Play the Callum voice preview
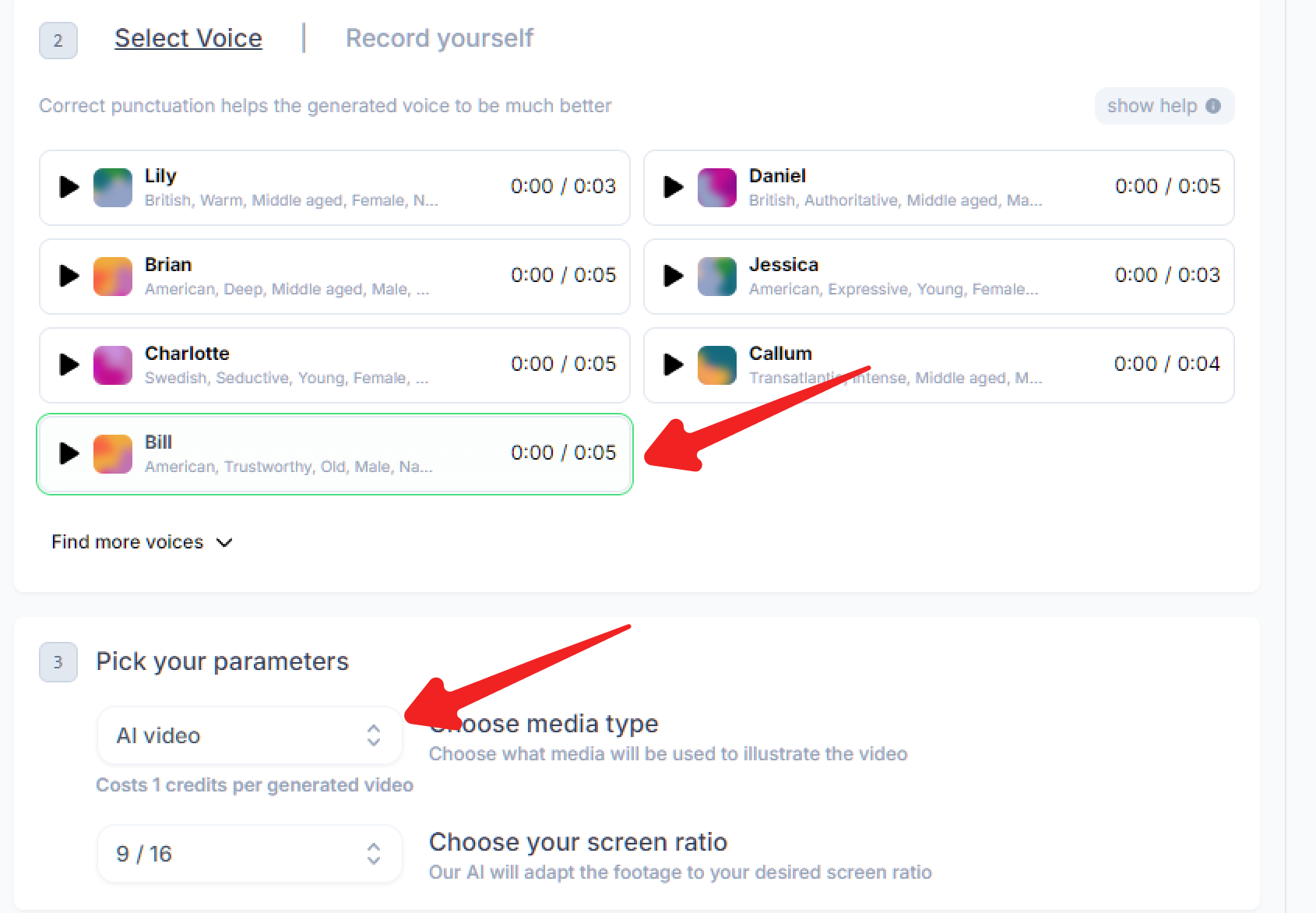Viewport: 1316px width, 913px height. (x=674, y=365)
